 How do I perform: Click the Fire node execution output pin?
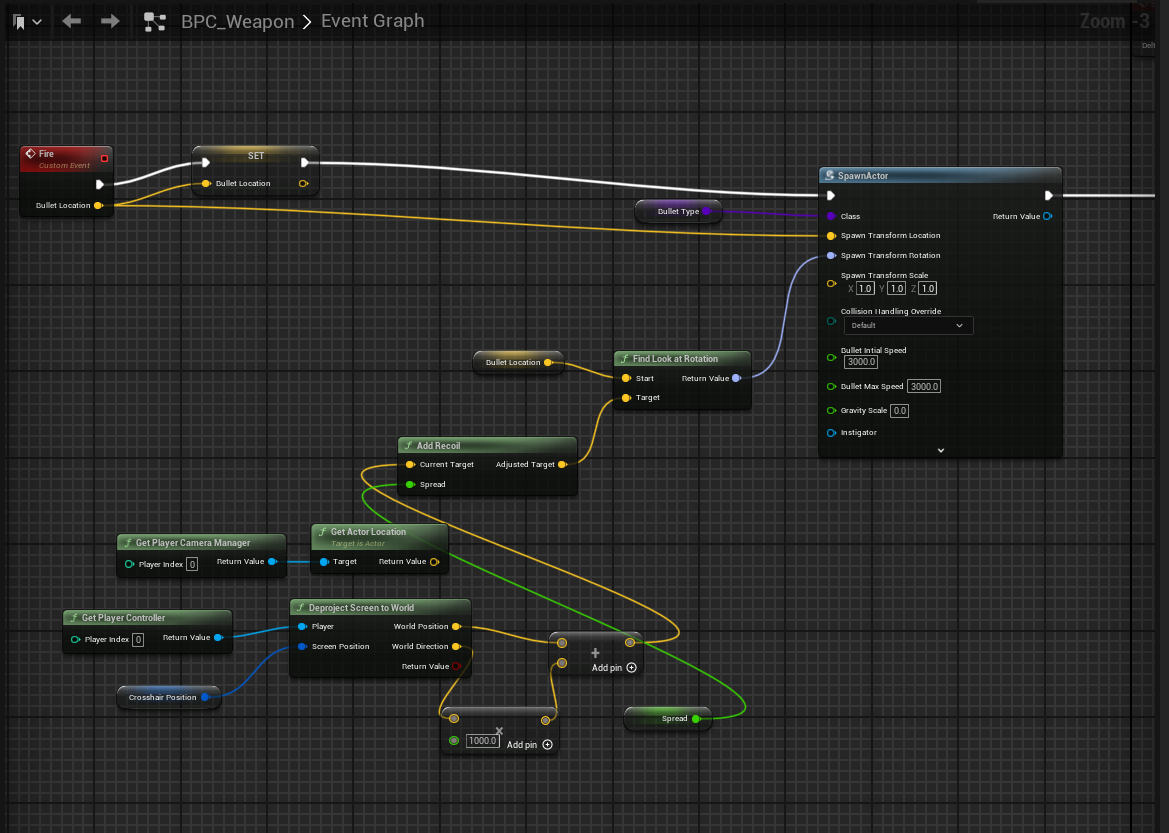pos(100,184)
